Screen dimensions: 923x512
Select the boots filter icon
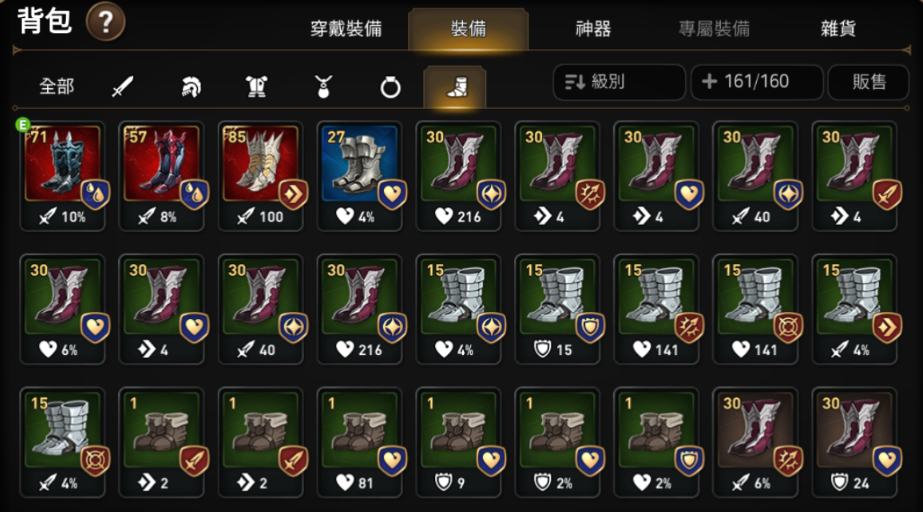pos(456,88)
